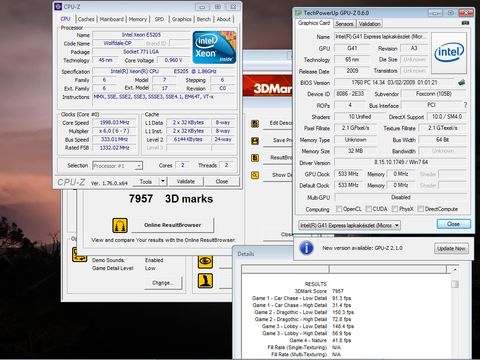Click the Details window scrollbar thumb
The image size is (480, 360).
click(455, 284)
